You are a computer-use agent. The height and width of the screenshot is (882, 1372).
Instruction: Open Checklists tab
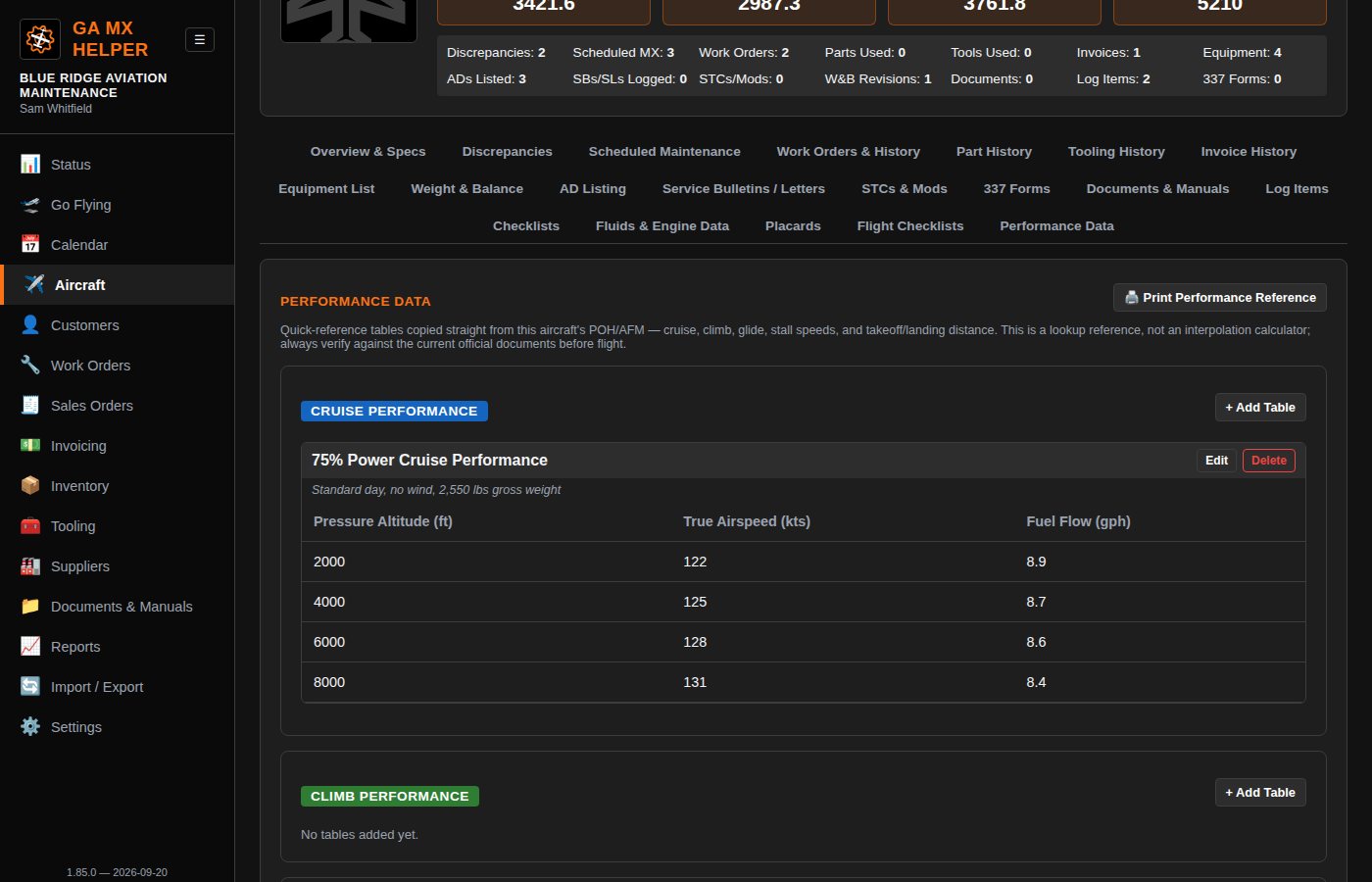coord(526,225)
